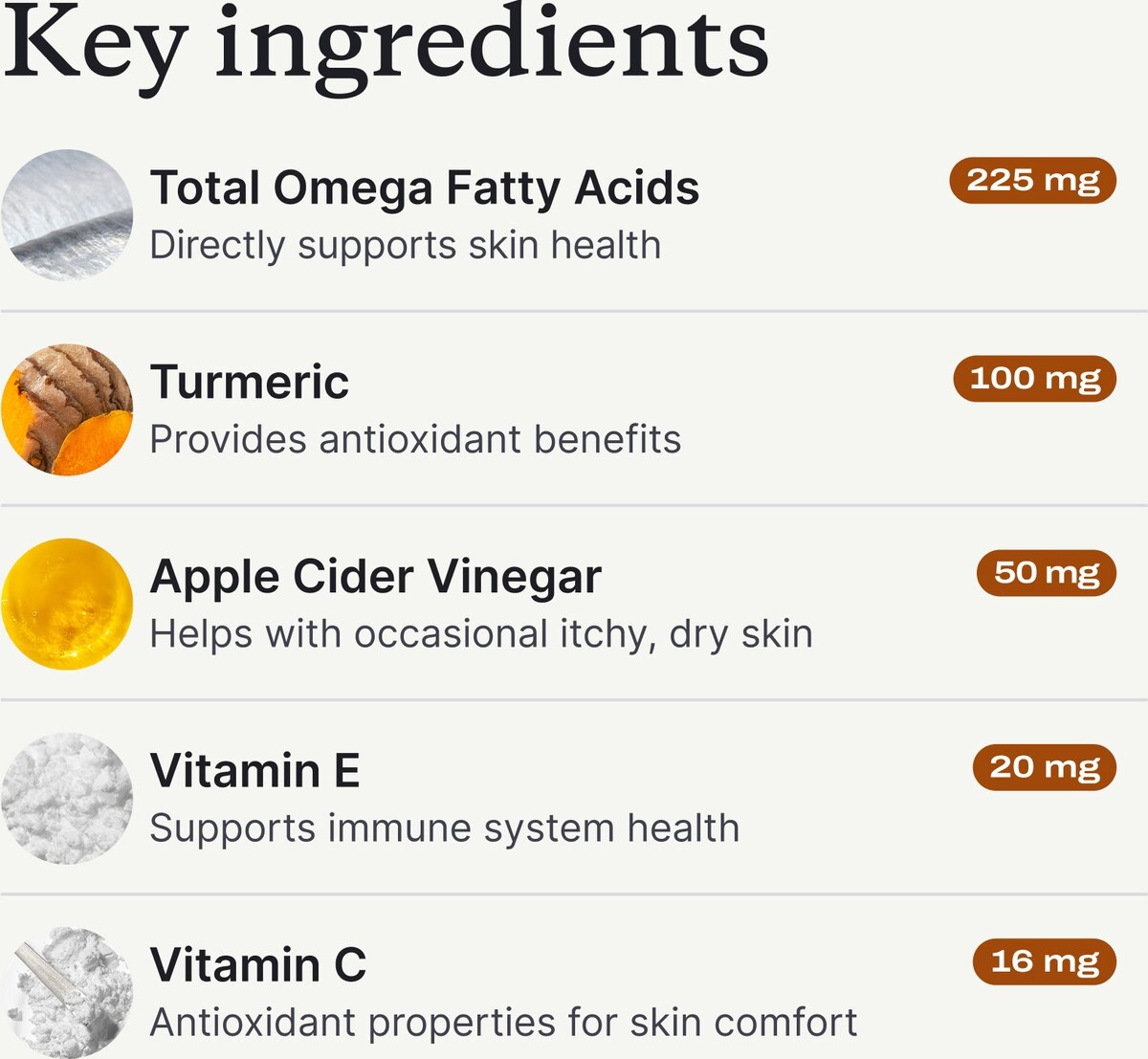1148x1059 pixels.
Task: Click the Turmeric root image
Action: pyautogui.click(x=67, y=409)
